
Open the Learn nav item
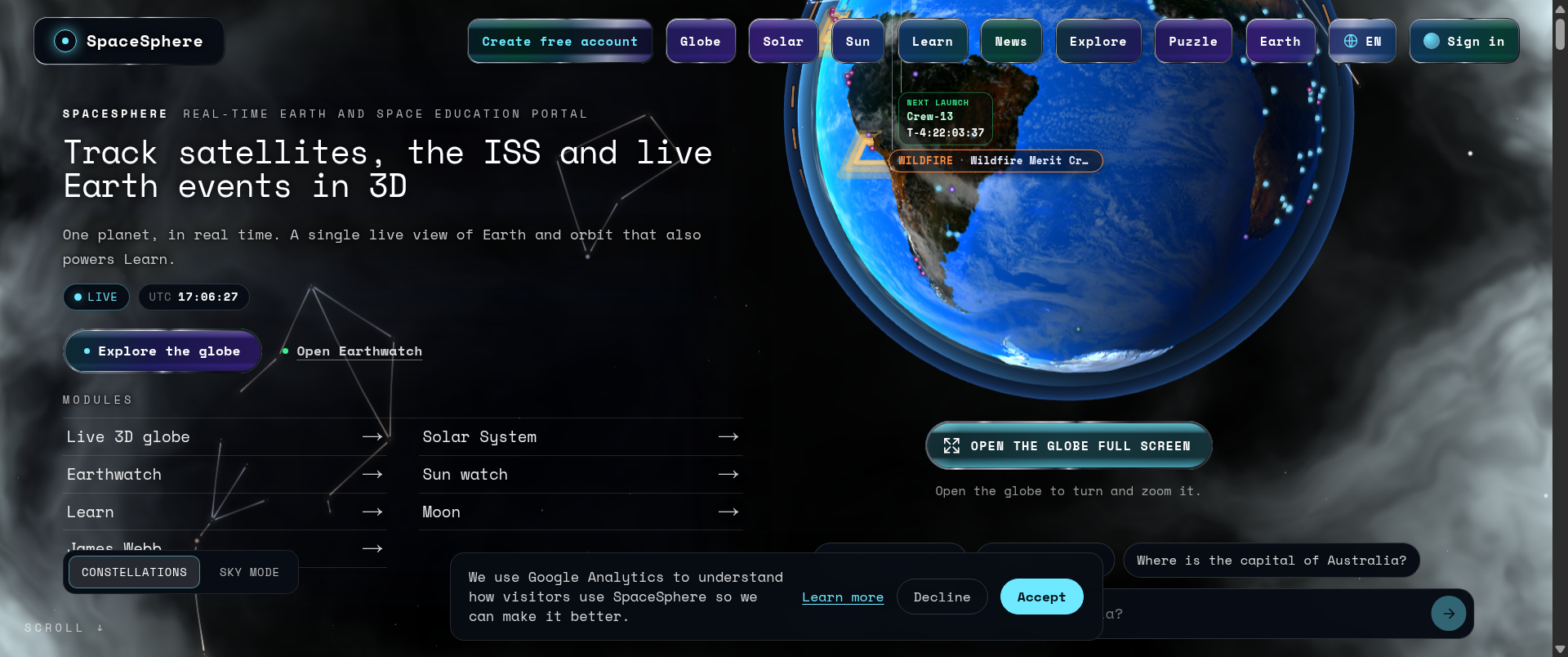(x=933, y=41)
